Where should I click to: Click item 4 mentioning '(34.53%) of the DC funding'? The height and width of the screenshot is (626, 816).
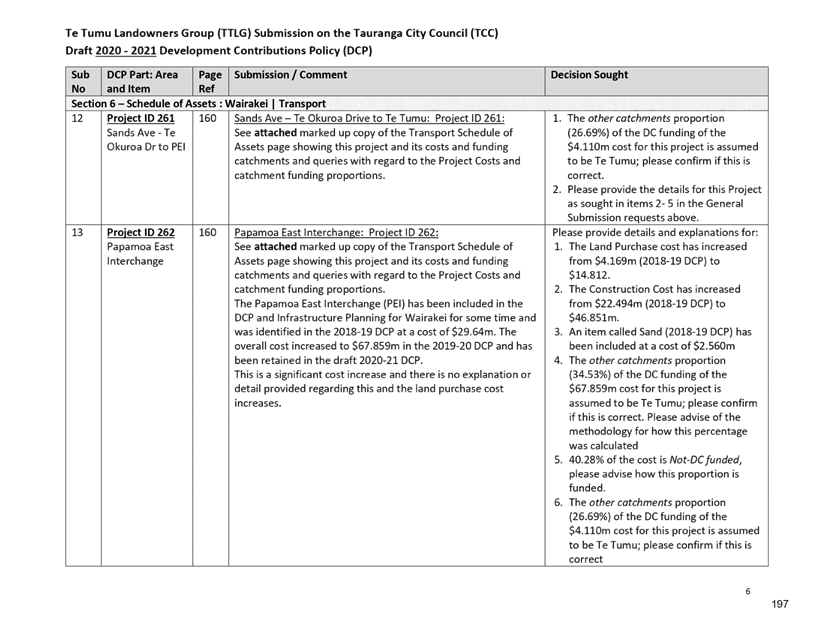657,403
